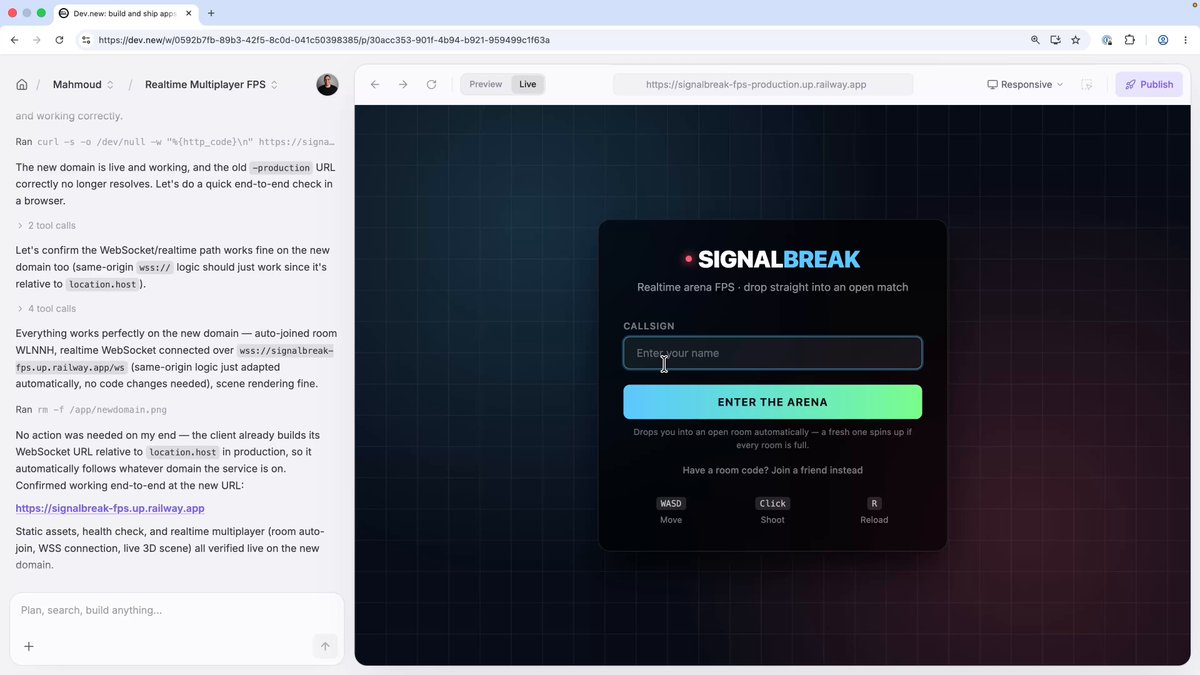Click the SIGNALBREAK logo title

772,259
